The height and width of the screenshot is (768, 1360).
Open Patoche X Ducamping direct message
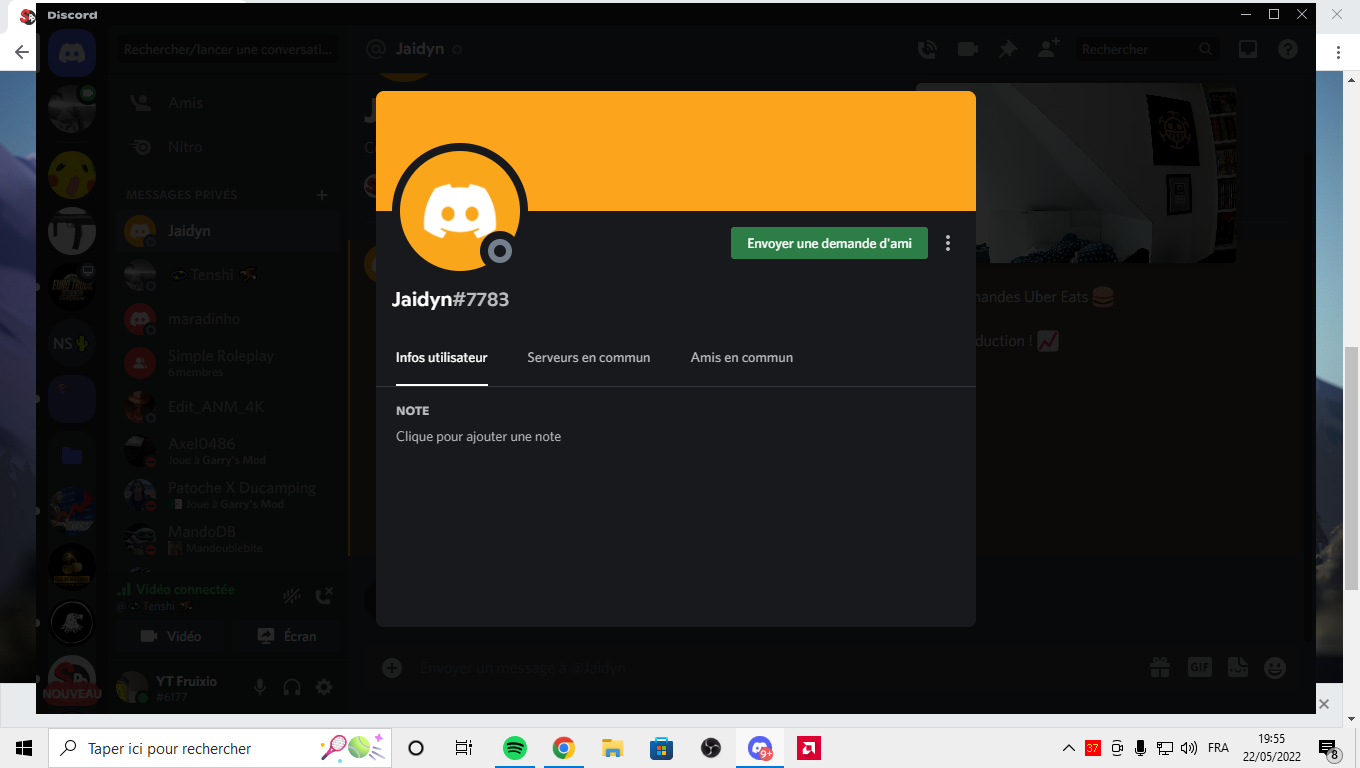tap(228, 495)
